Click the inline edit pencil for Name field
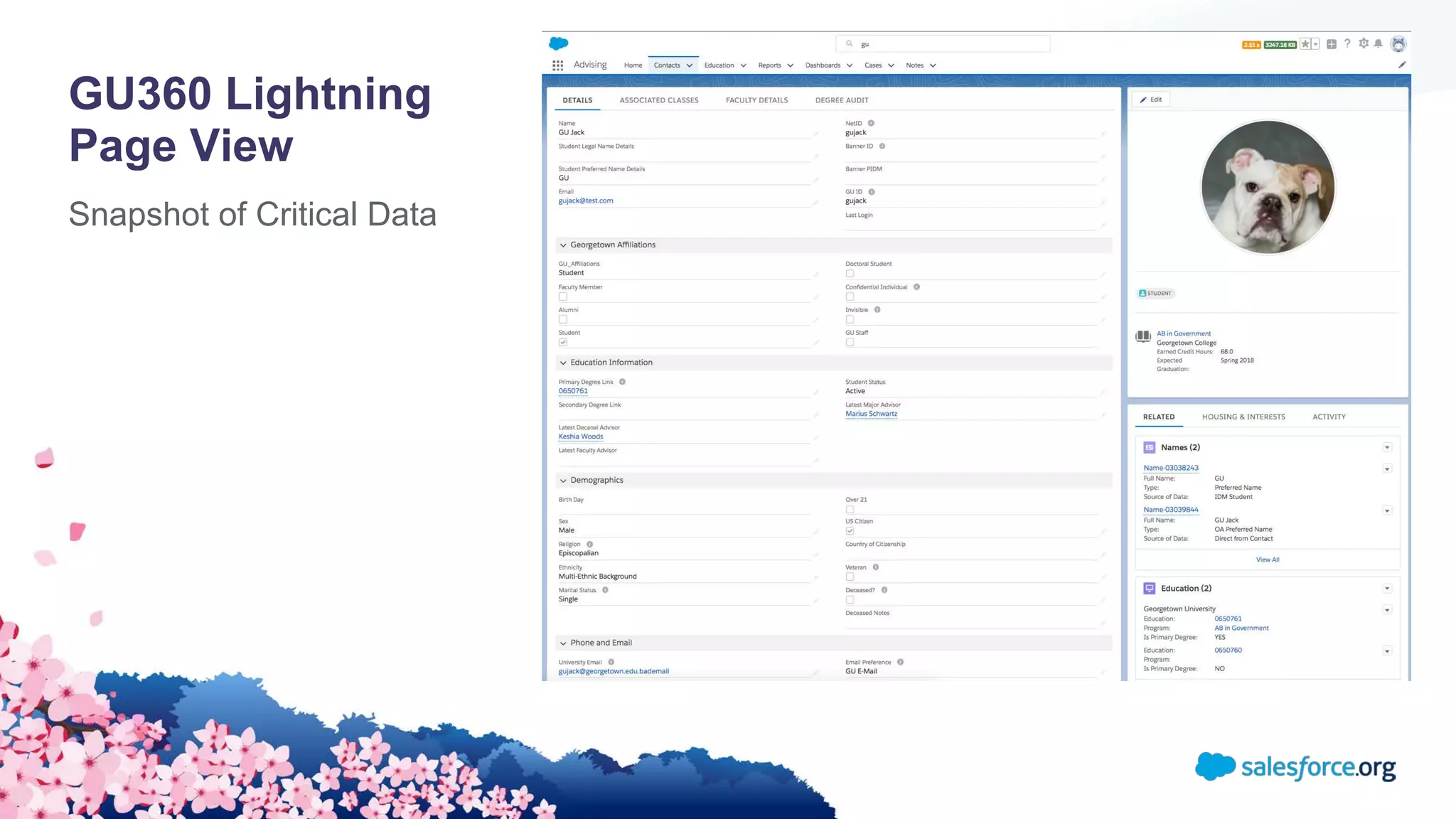The height and width of the screenshot is (819, 1456). tap(816, 134)
